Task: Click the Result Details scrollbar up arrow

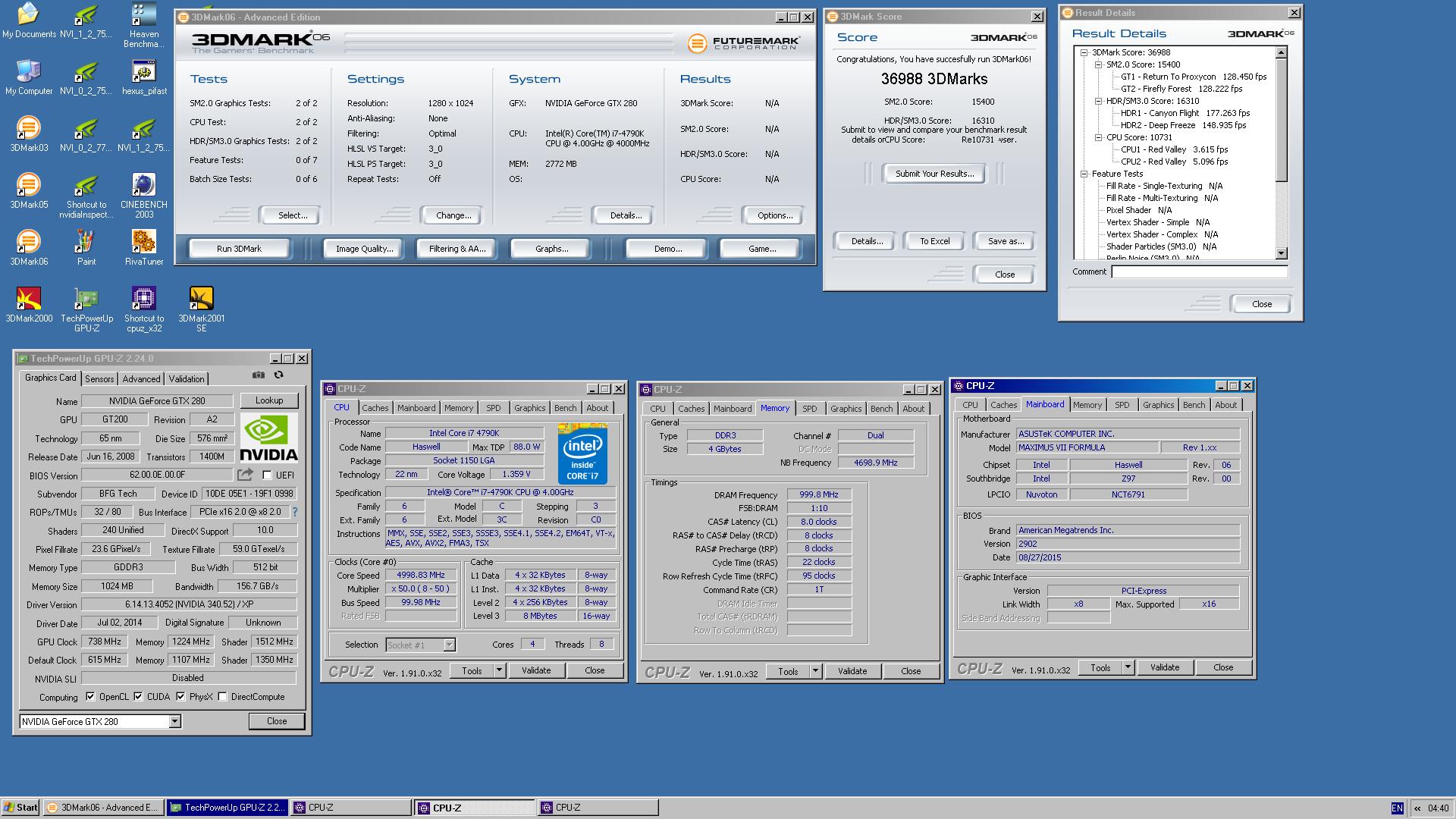Action: coord(1282,52)
